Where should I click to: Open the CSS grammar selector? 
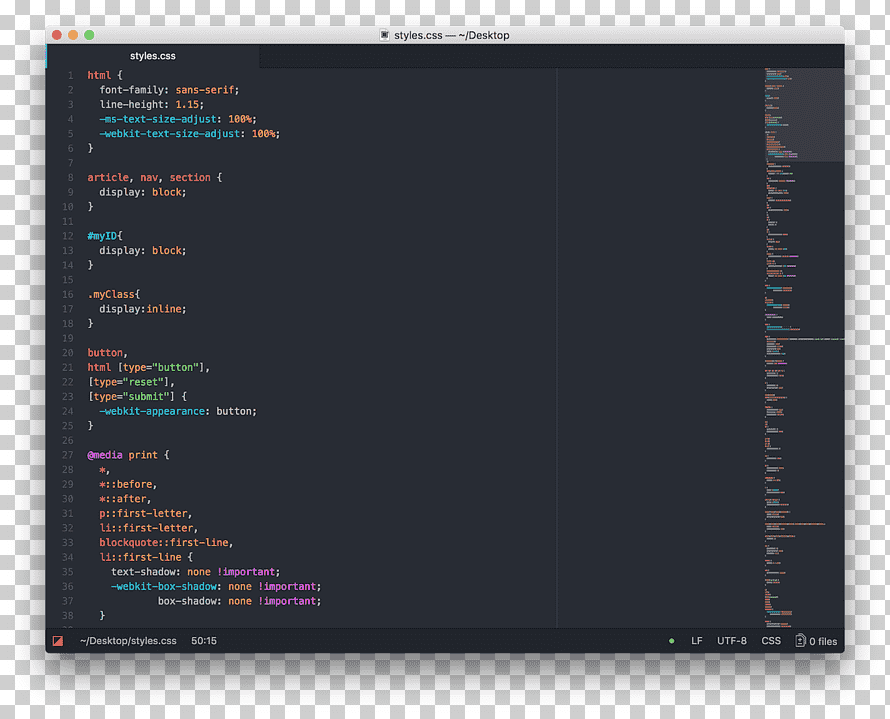pos(771,641)
